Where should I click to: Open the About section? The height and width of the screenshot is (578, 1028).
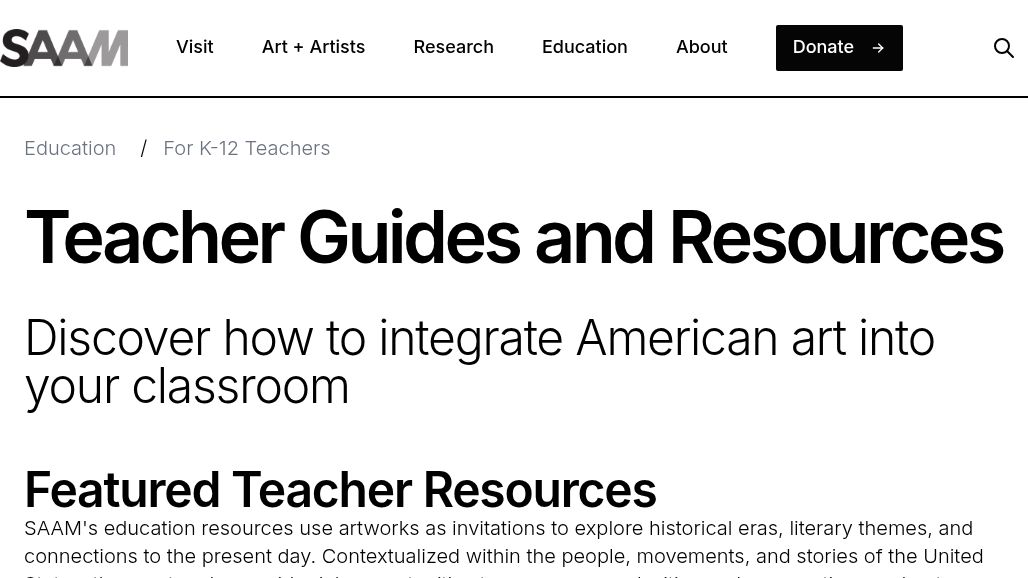[701, 47]
